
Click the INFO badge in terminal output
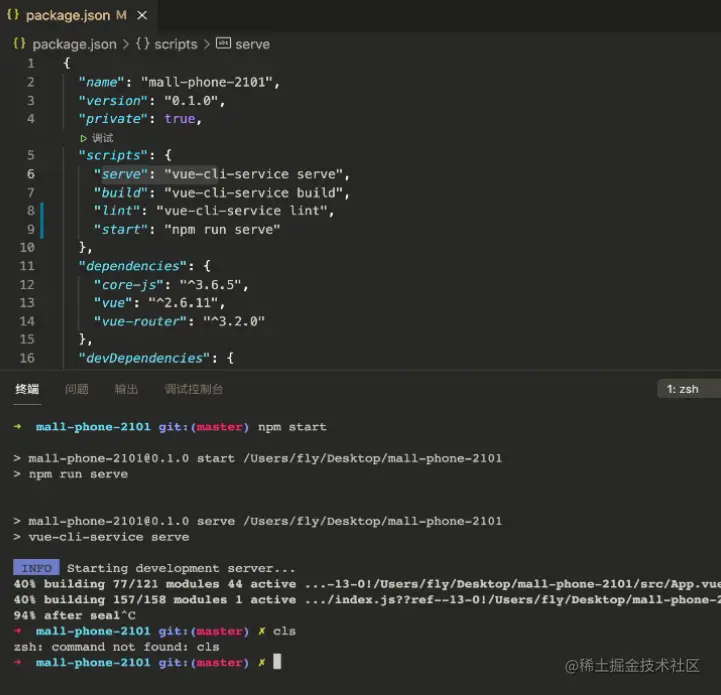36,568
